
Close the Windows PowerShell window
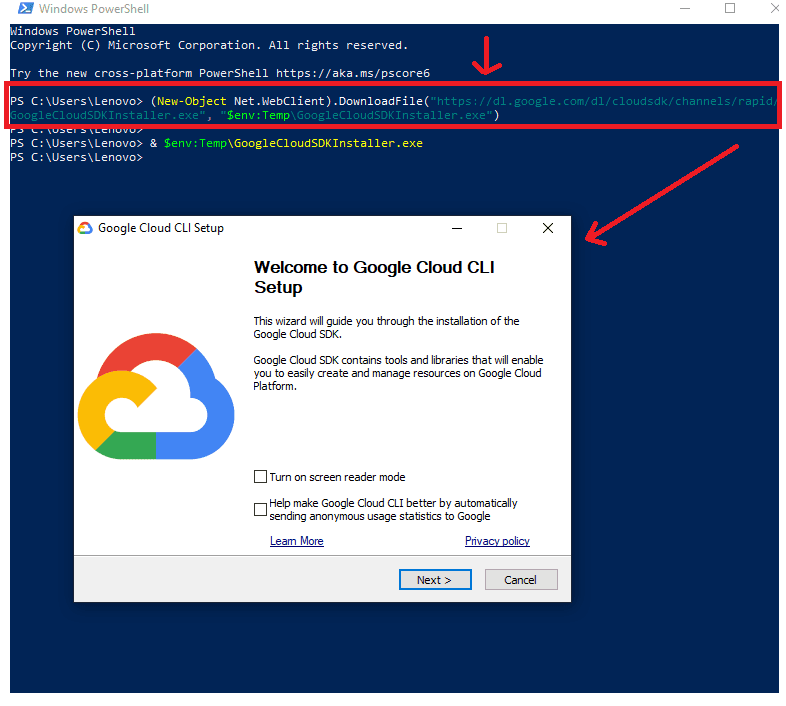click(775, 9)
